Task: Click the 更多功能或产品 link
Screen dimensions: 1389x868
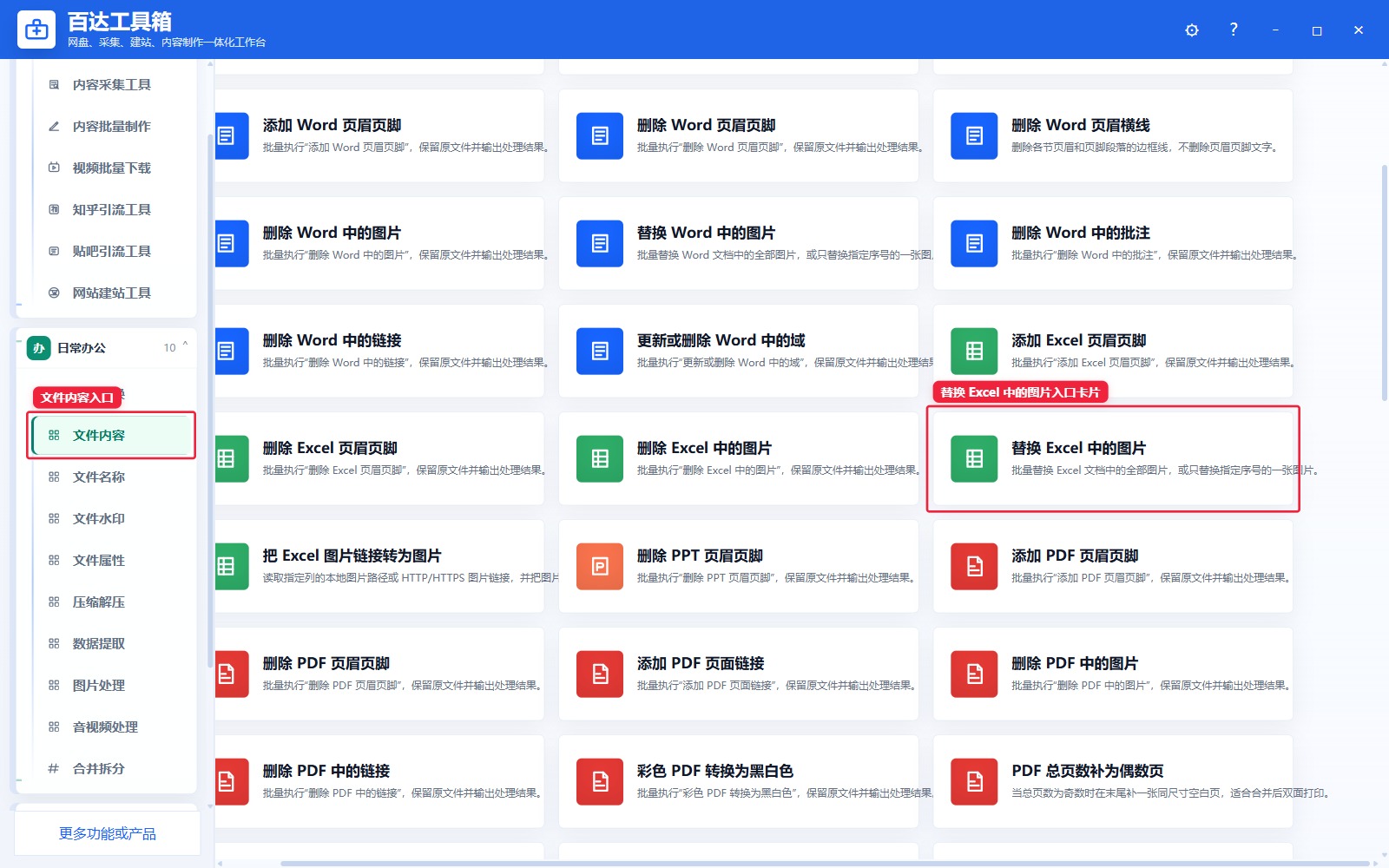Action: point(107,833)
